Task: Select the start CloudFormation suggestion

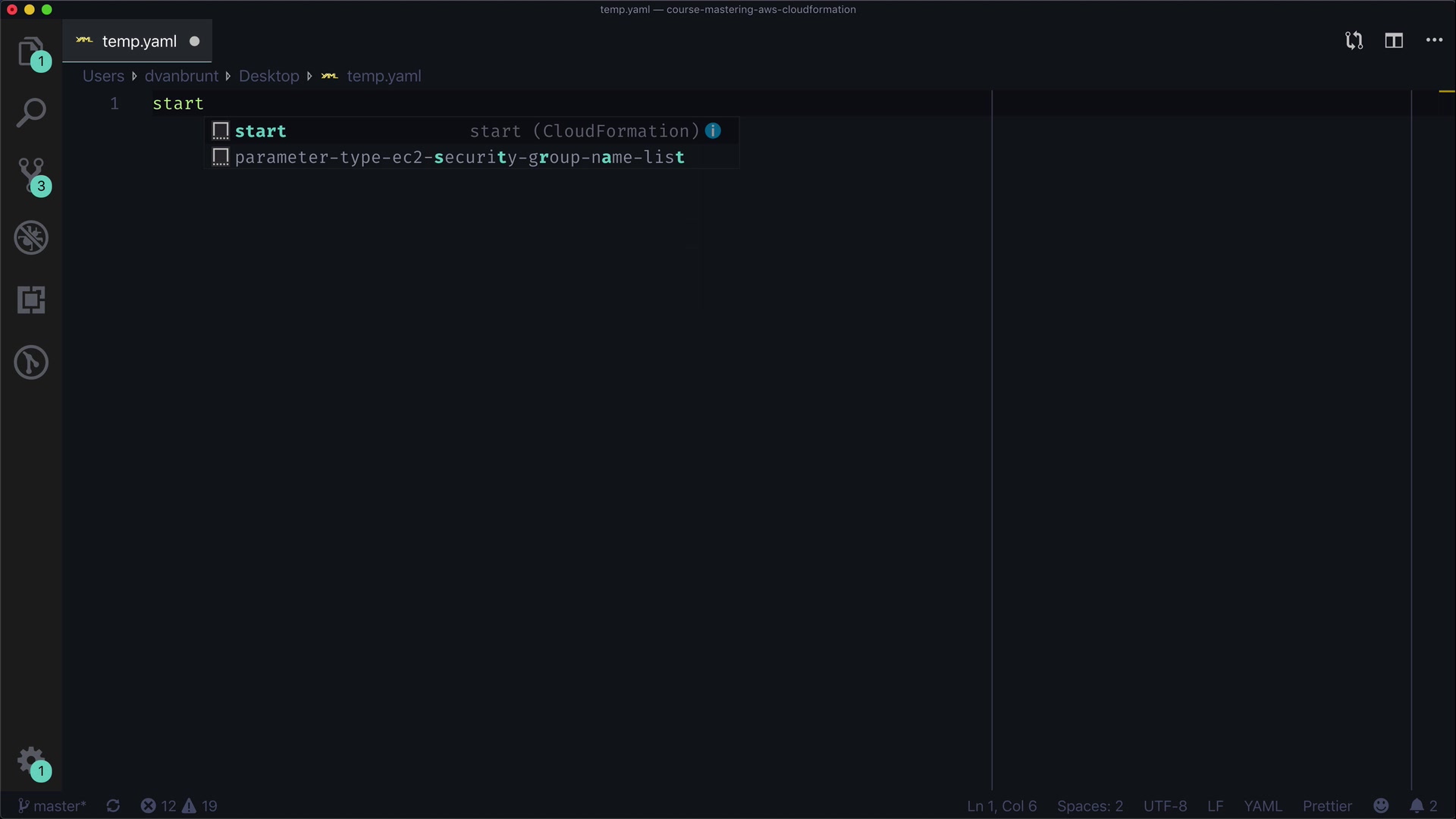Action: click(261, 131)
